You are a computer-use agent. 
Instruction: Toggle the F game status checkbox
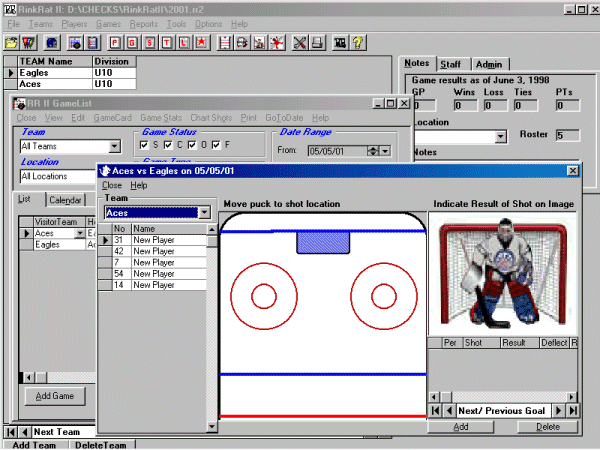[216, 146]
